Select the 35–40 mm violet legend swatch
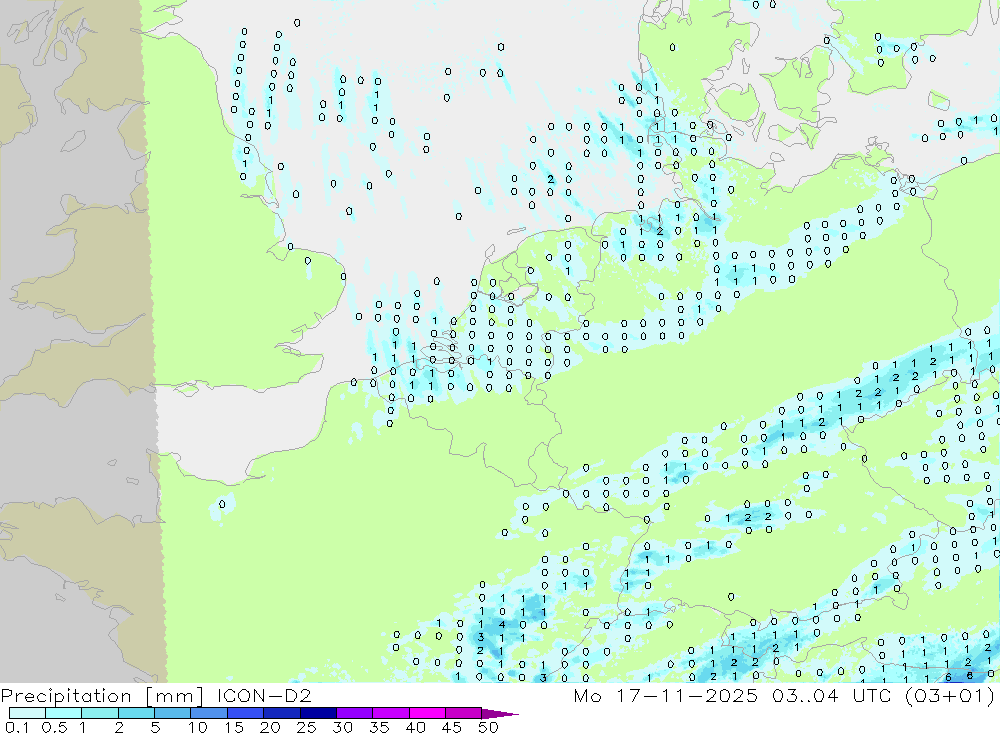Screen dimensions: 1000x733 (x=390, y=713)
